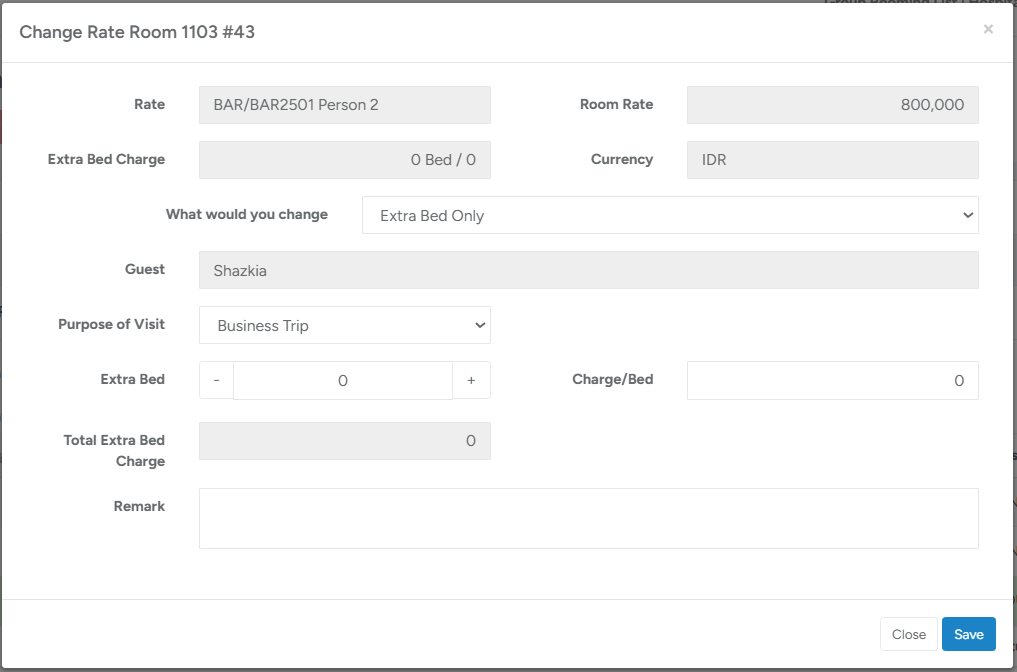Click the Room Rate field showing 800,000
The image size is (1017, 672).
[x=832, y=105]
